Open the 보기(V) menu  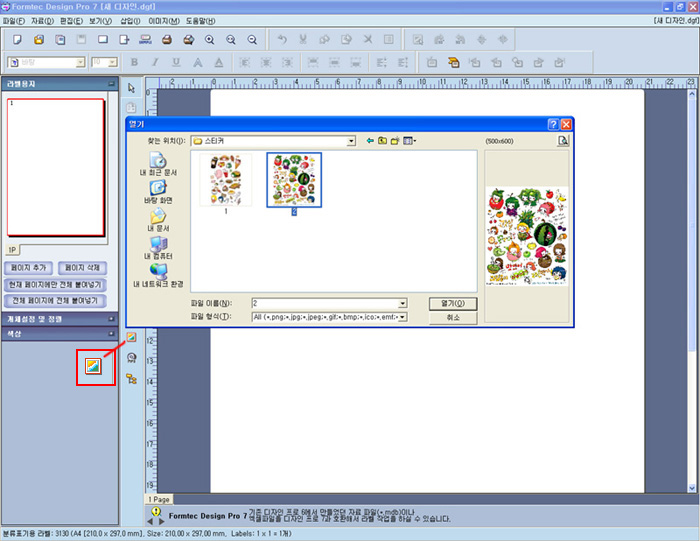pos(100,21)
